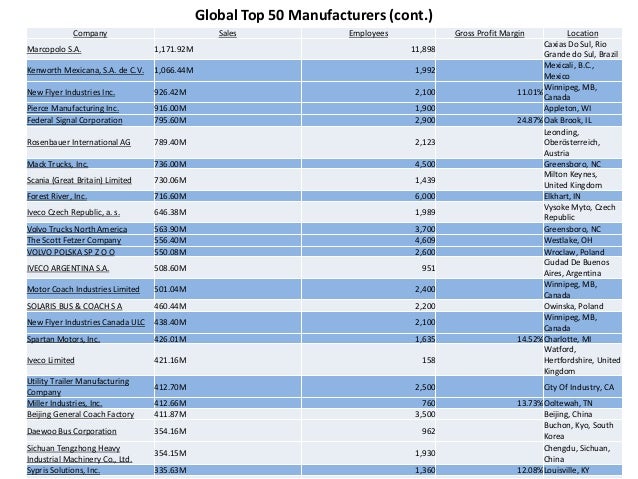The width and height of the screenshot is (638, 479).
Task: Open The Scott Fetzer Company link
Action: click(x=74, y=241)
